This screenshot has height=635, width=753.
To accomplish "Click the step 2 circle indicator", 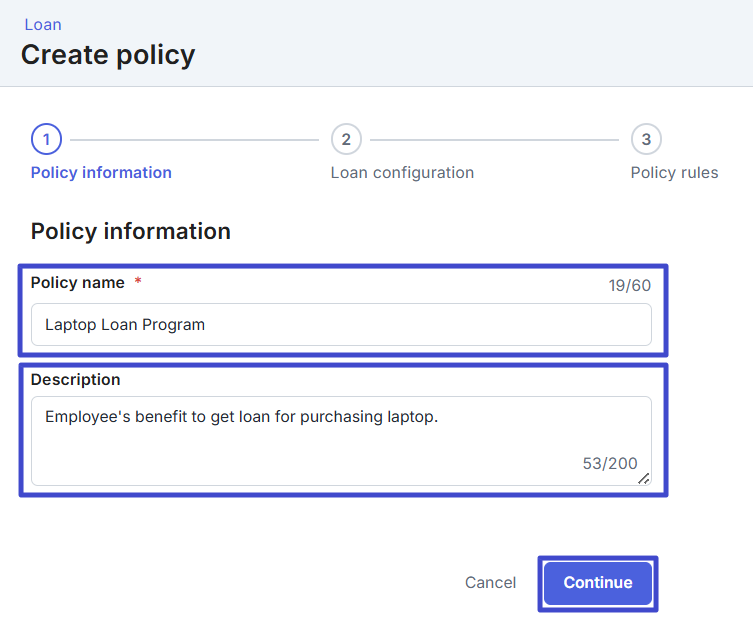I will pos(346,139).
